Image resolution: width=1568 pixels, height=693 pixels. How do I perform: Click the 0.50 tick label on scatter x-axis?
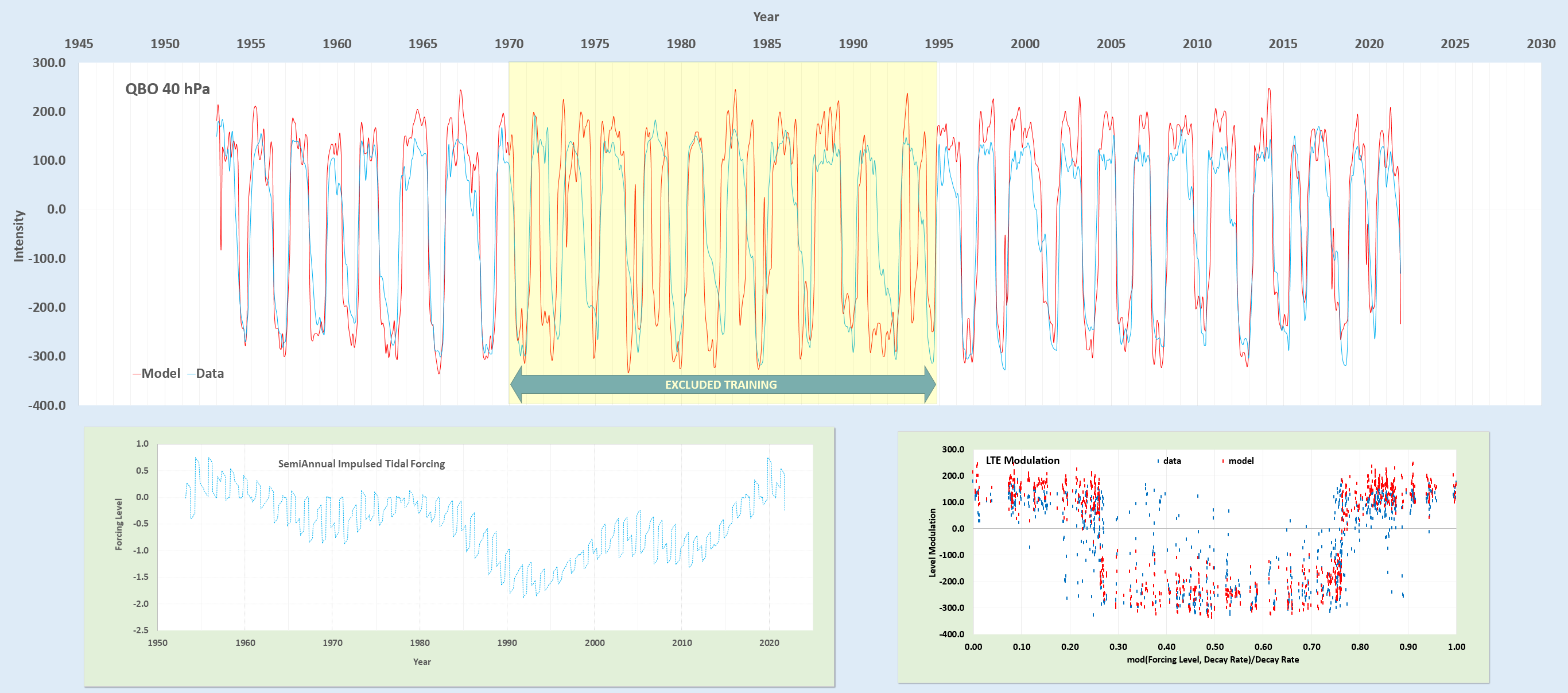(x=1214, y=646)
